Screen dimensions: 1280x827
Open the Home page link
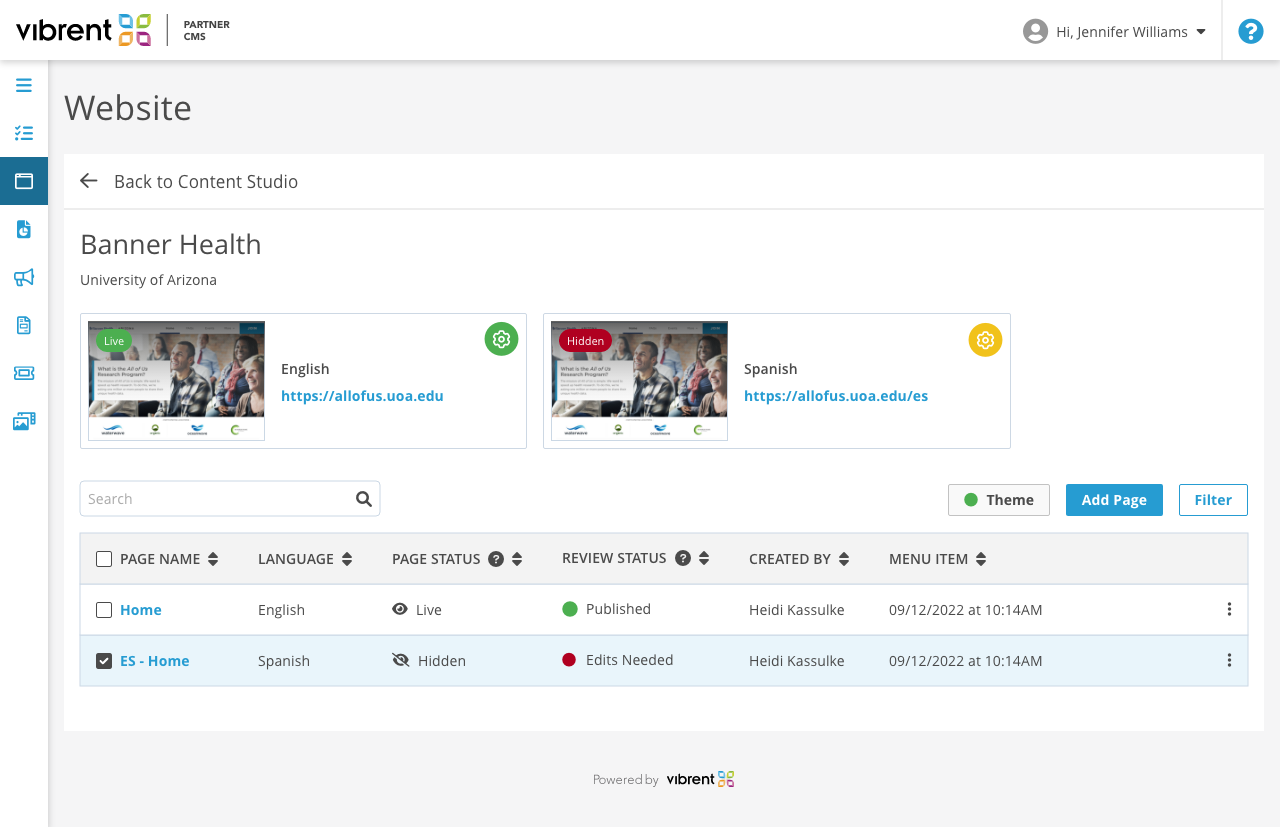[141, 610]
